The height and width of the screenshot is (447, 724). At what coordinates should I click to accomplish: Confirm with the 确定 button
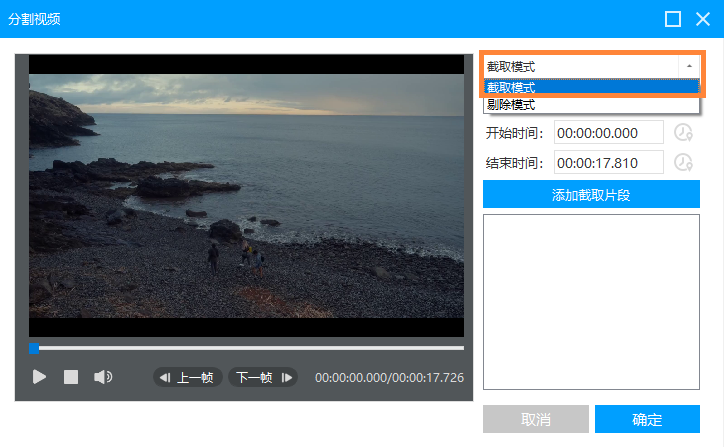pos(647,419)
